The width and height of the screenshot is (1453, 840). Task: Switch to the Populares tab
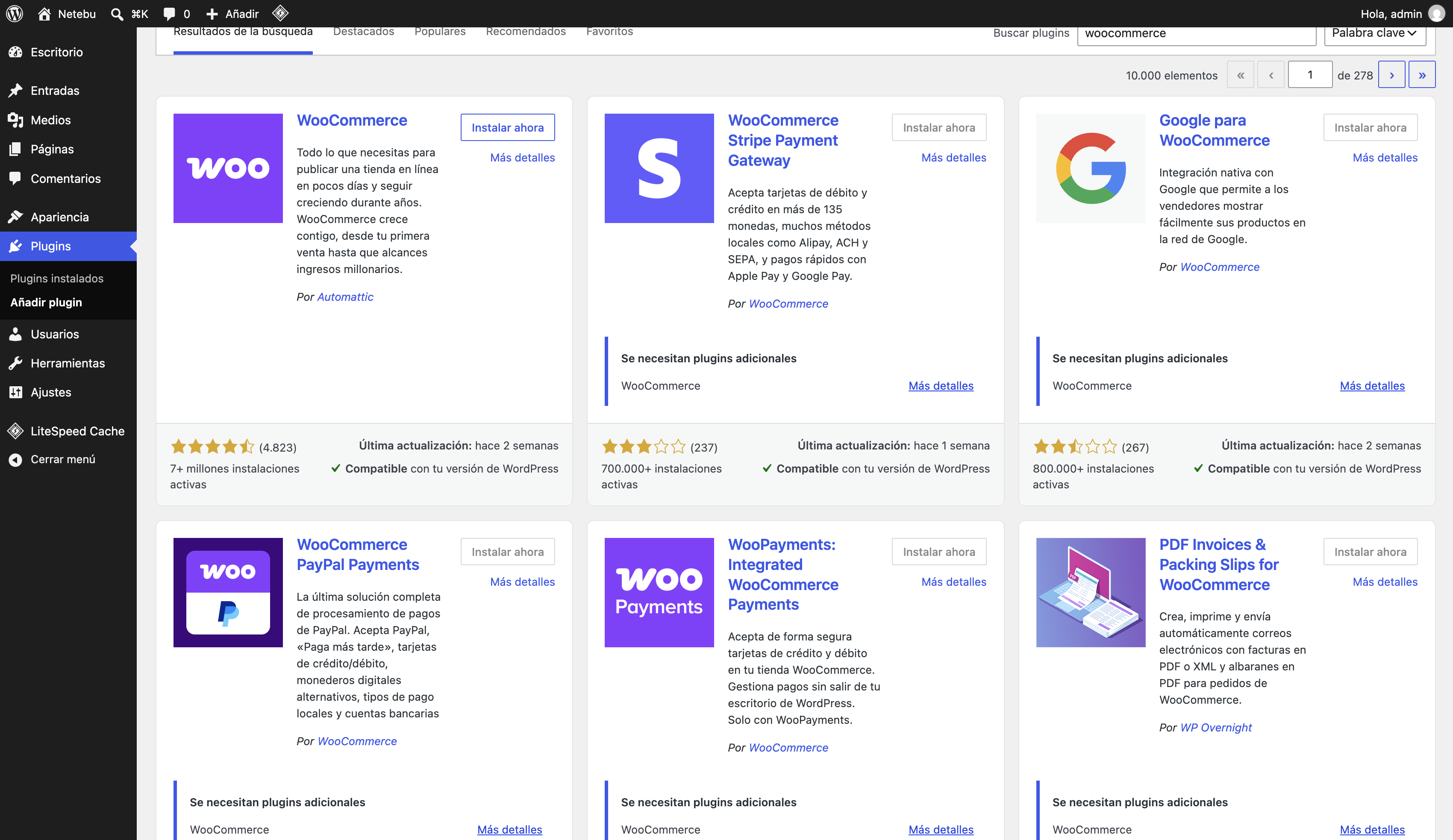pyautogui.click(x=440, y=32)
